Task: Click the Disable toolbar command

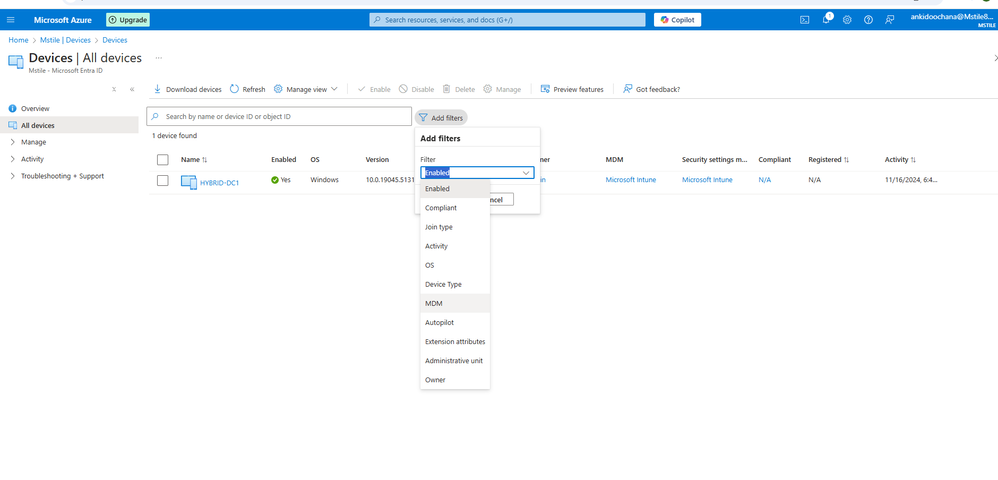Action: 416,89
